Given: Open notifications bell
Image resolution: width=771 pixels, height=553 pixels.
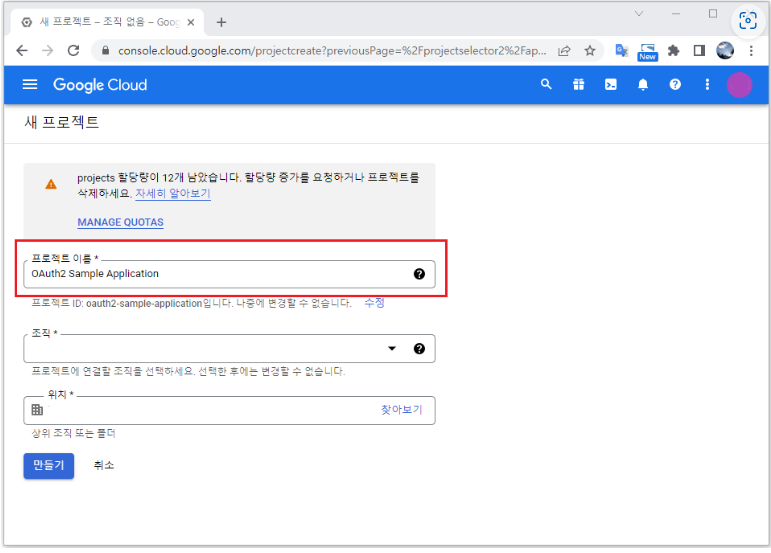Looking at the screenshot, I should pos(643,85).
